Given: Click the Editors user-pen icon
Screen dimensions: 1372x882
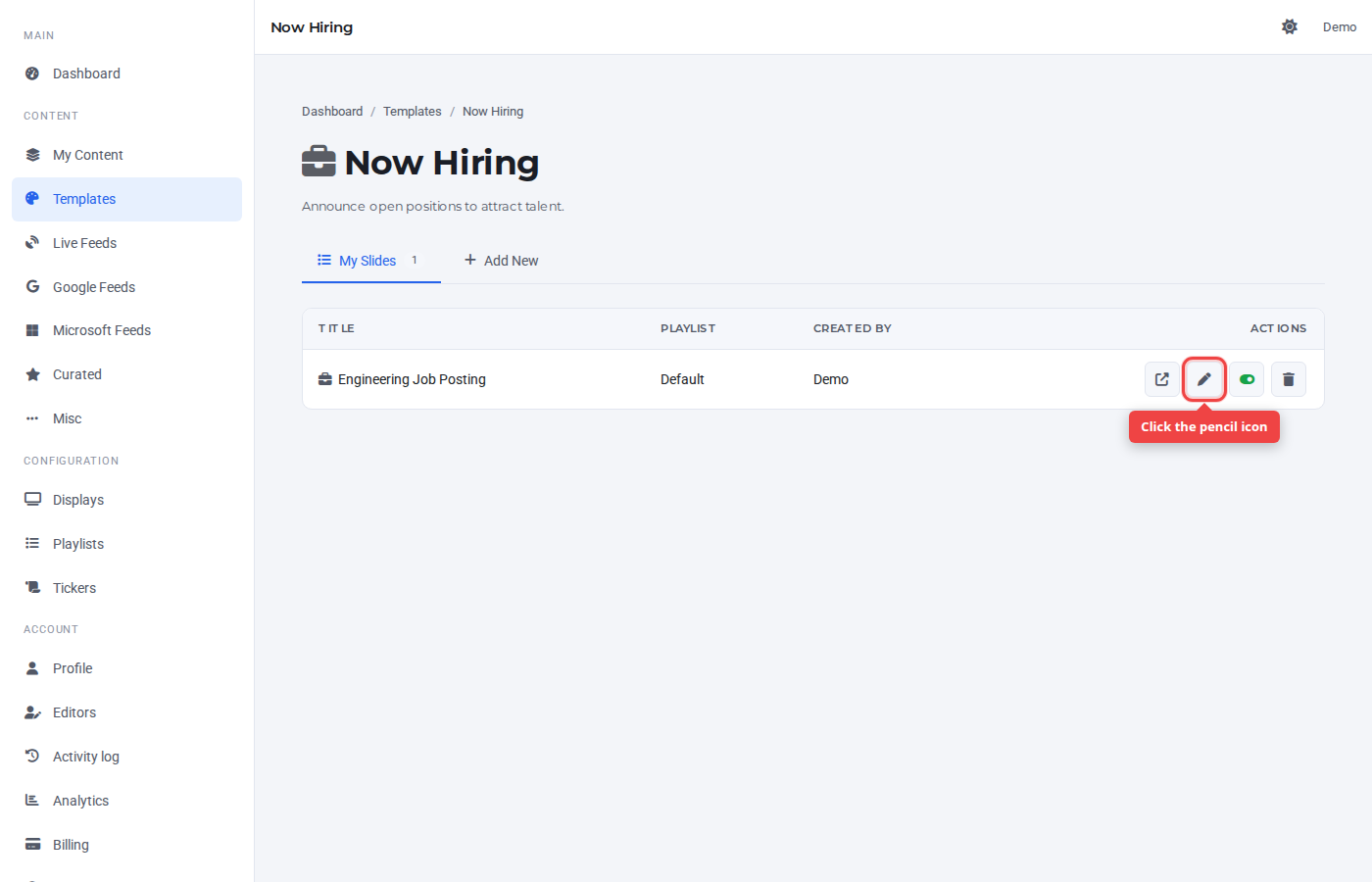Looking at the screenshot, I should (x=32, y=712).
